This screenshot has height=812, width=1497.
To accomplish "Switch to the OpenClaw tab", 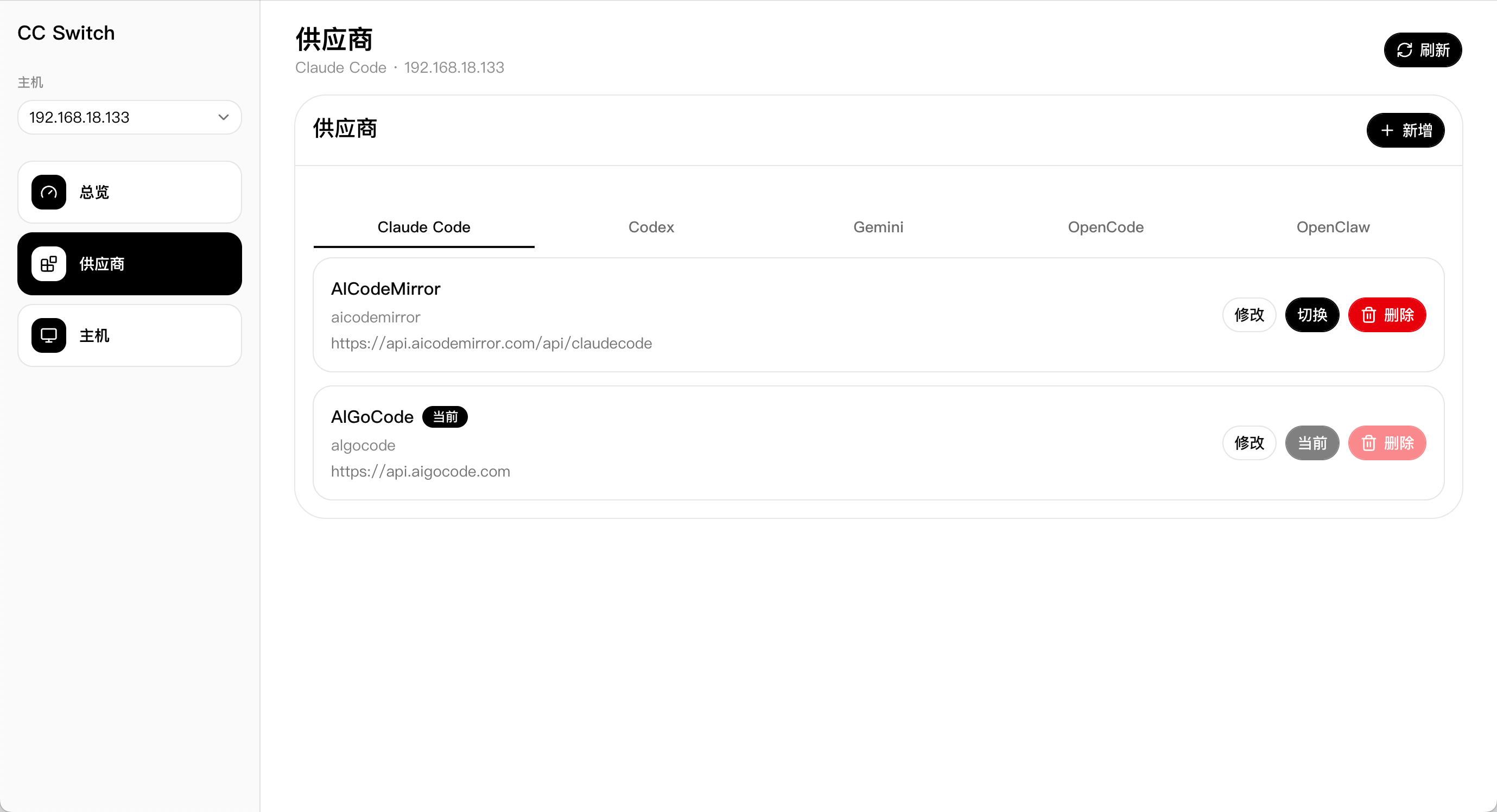I will (x=1333, y=227).
